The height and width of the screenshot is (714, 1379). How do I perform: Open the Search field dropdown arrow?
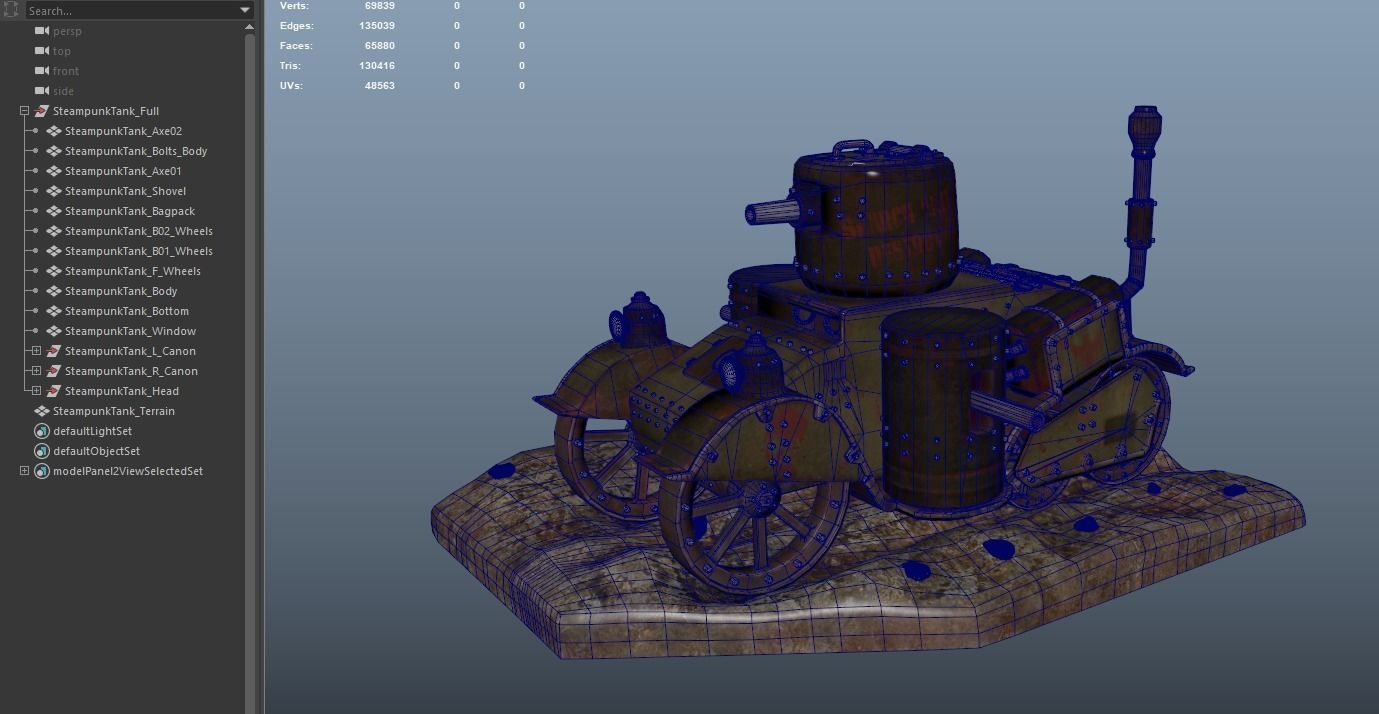(245, 10)
